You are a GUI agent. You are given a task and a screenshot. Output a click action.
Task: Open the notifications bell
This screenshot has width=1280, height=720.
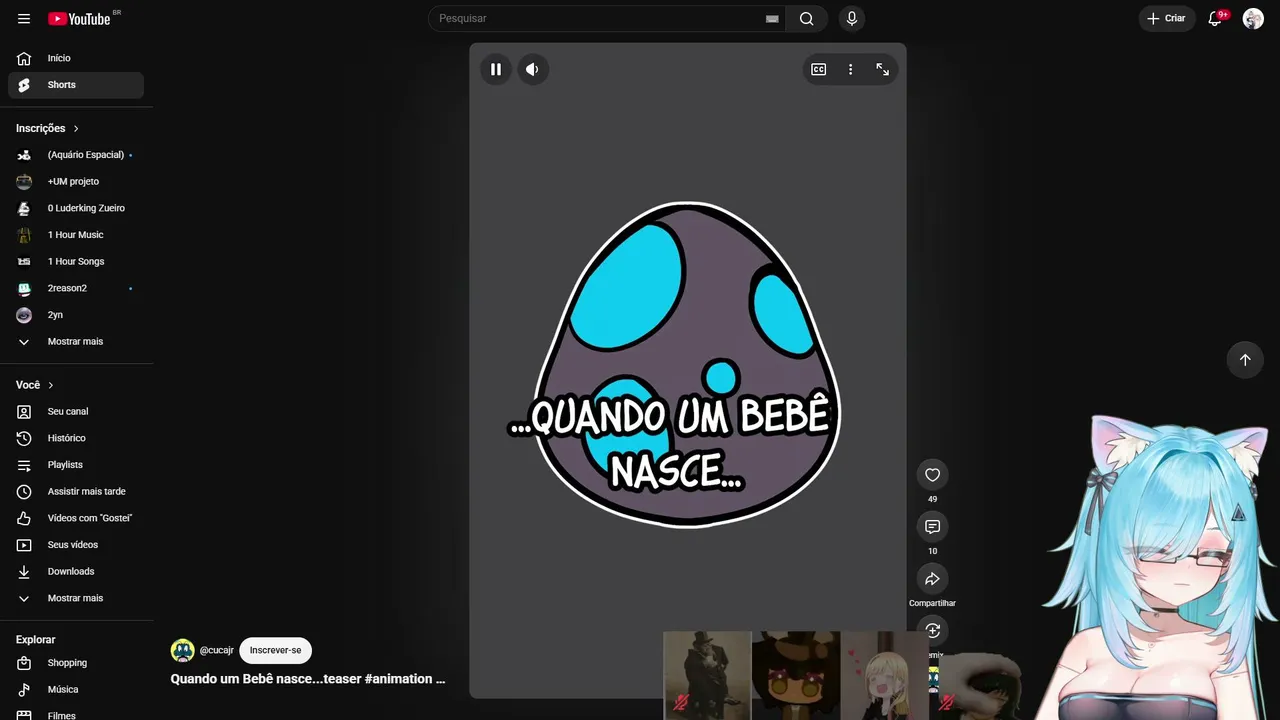point(1215,18)
